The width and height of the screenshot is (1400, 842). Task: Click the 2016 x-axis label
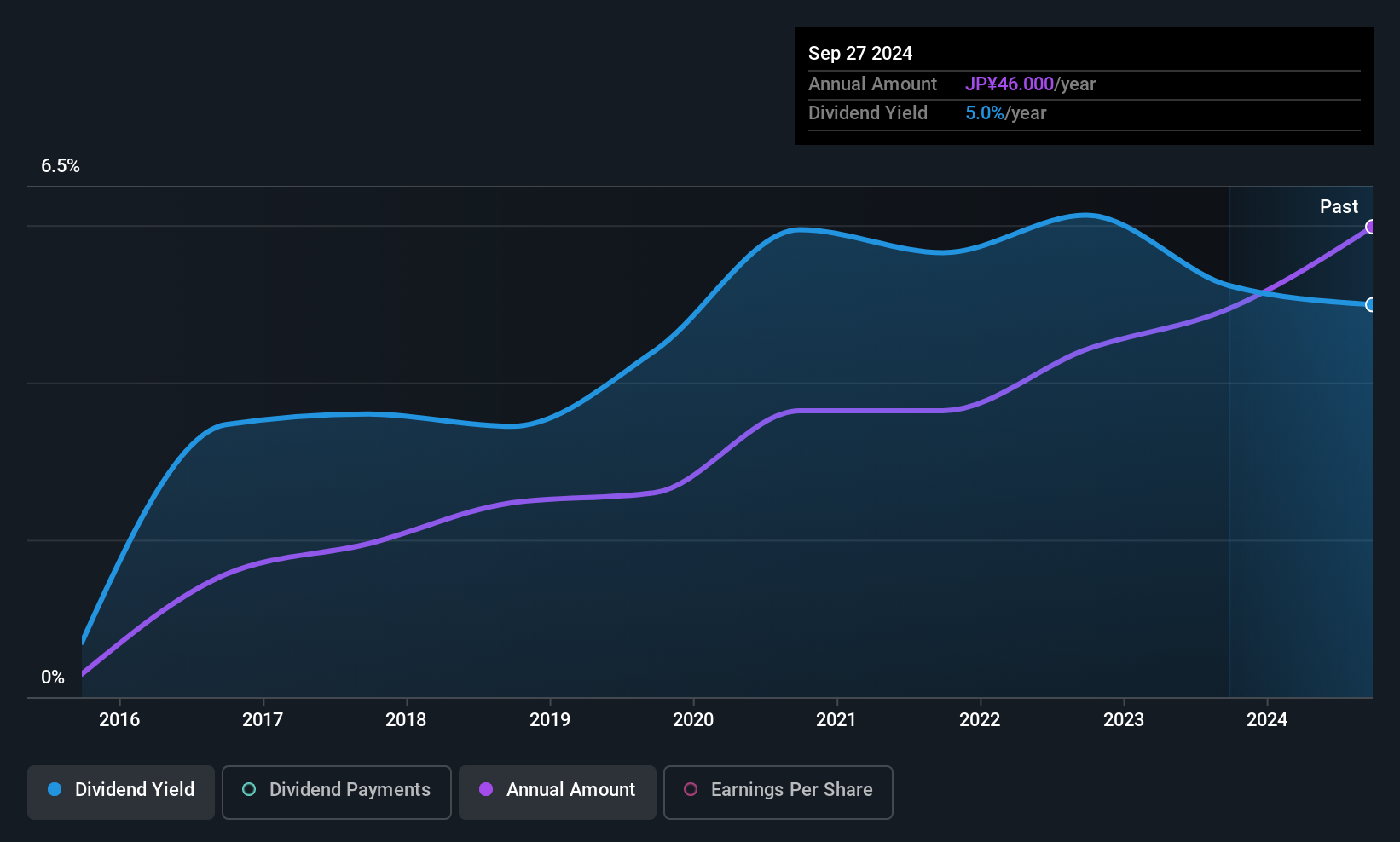tap(119, 719)
